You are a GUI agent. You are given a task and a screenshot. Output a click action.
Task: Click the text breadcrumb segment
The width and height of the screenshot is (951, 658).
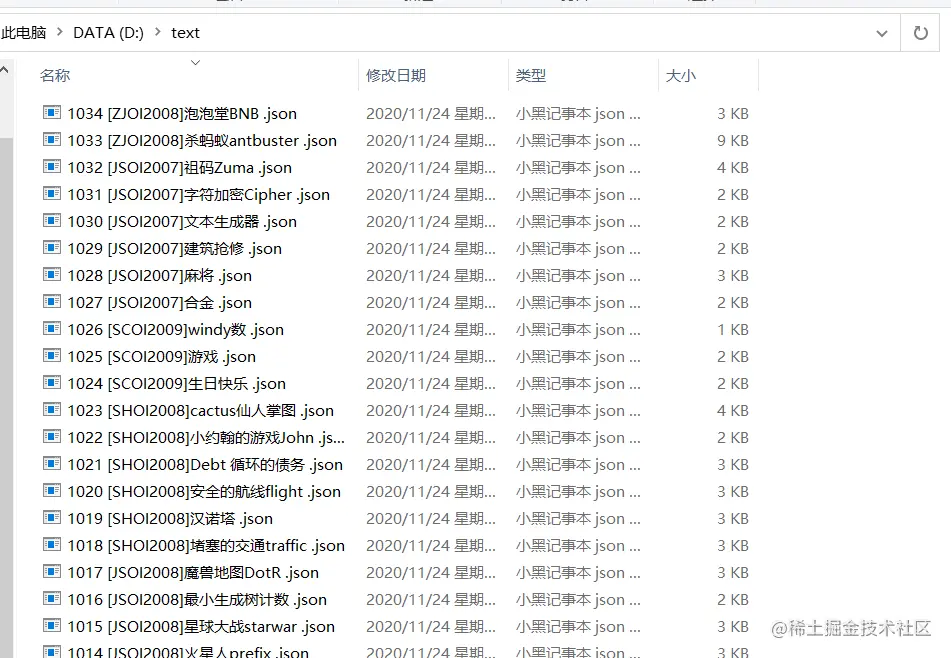(184, 32)
